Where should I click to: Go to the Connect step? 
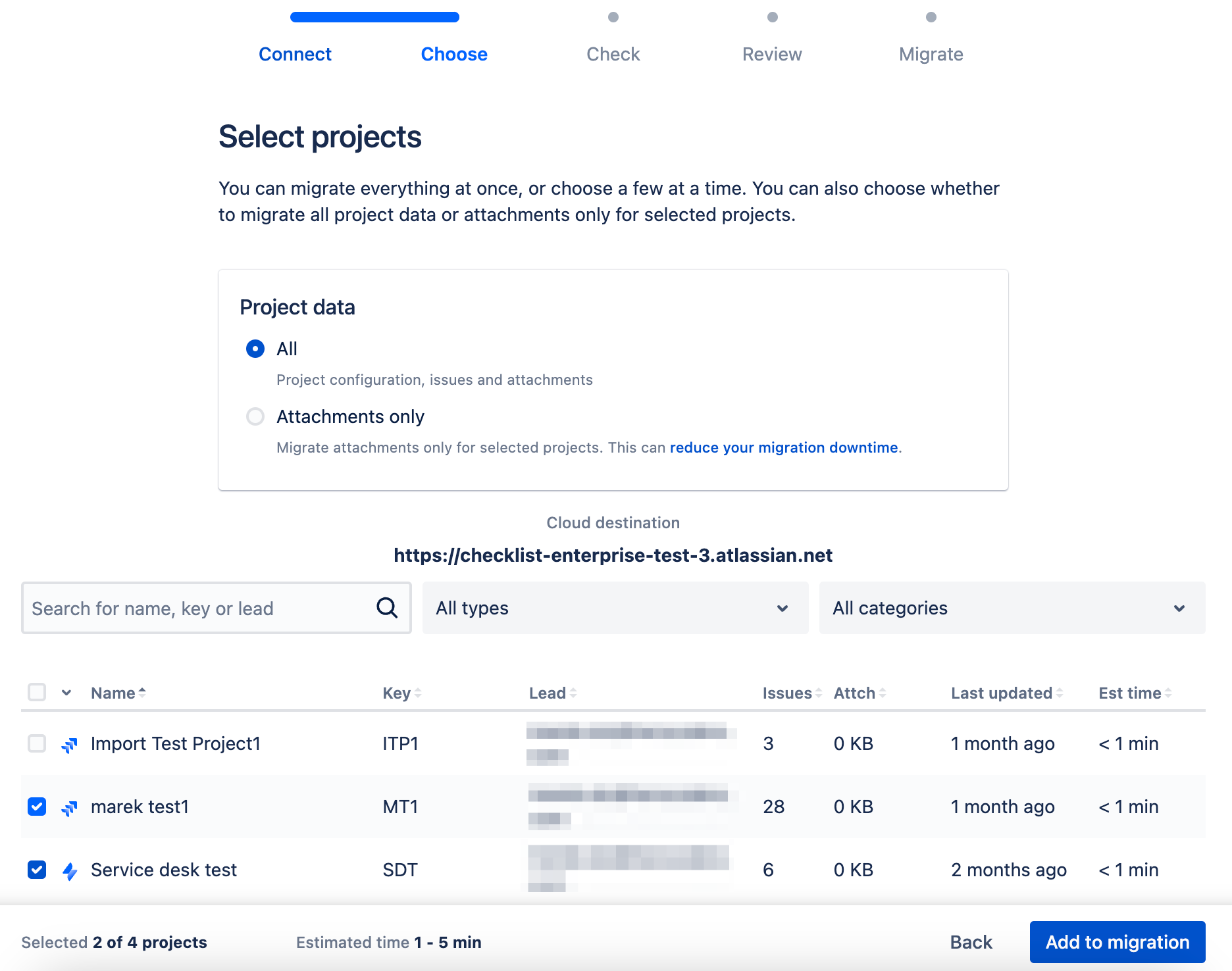tap(295, 54)
